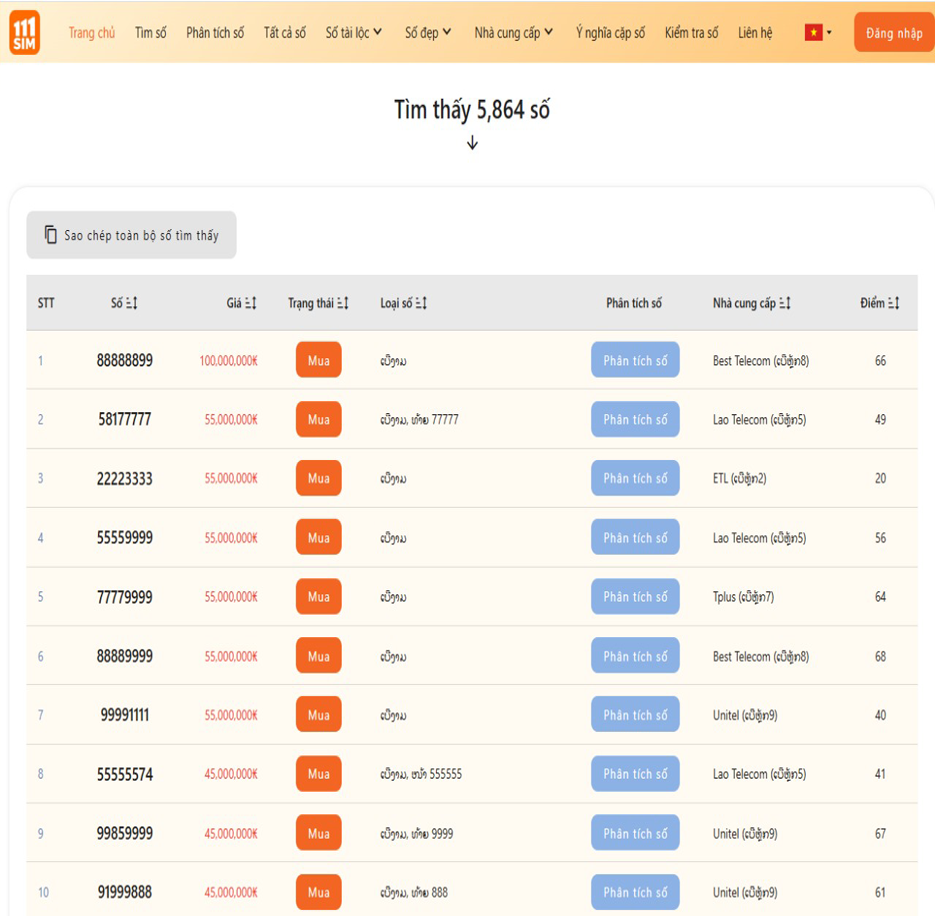
Task: Click the Trạng thái sort icon
Action: (343, 303)
